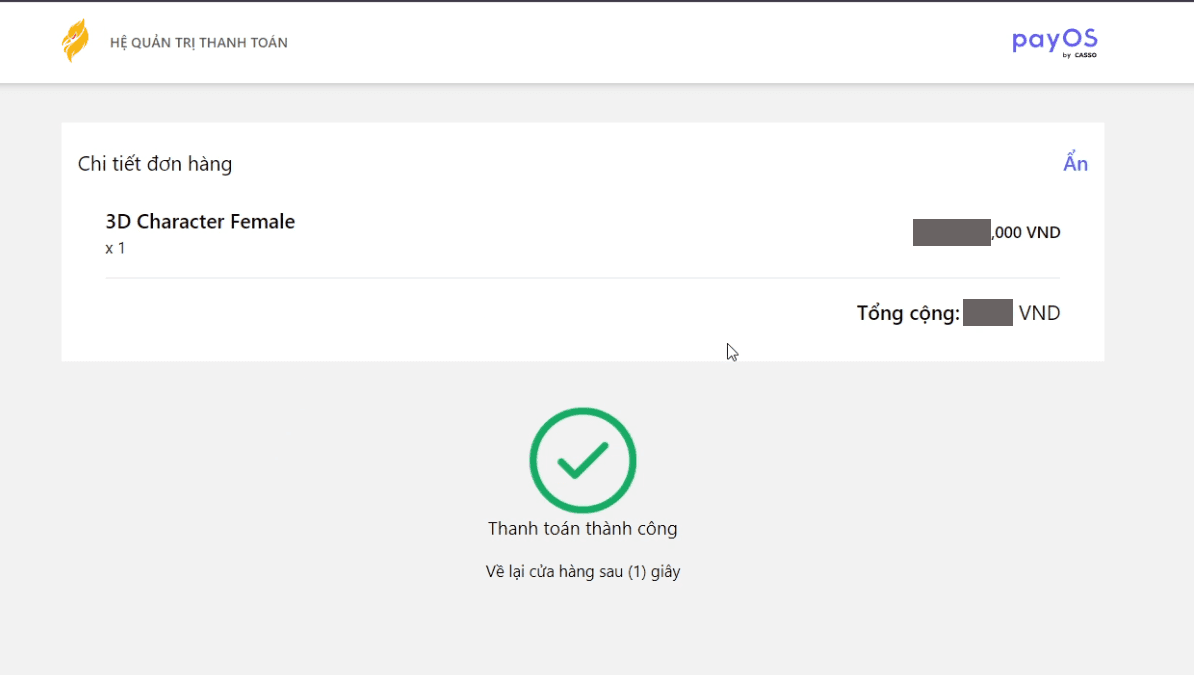Click the ,000 VND price suffix text
Viewport: 1194px width, 675px height.
1026,232
